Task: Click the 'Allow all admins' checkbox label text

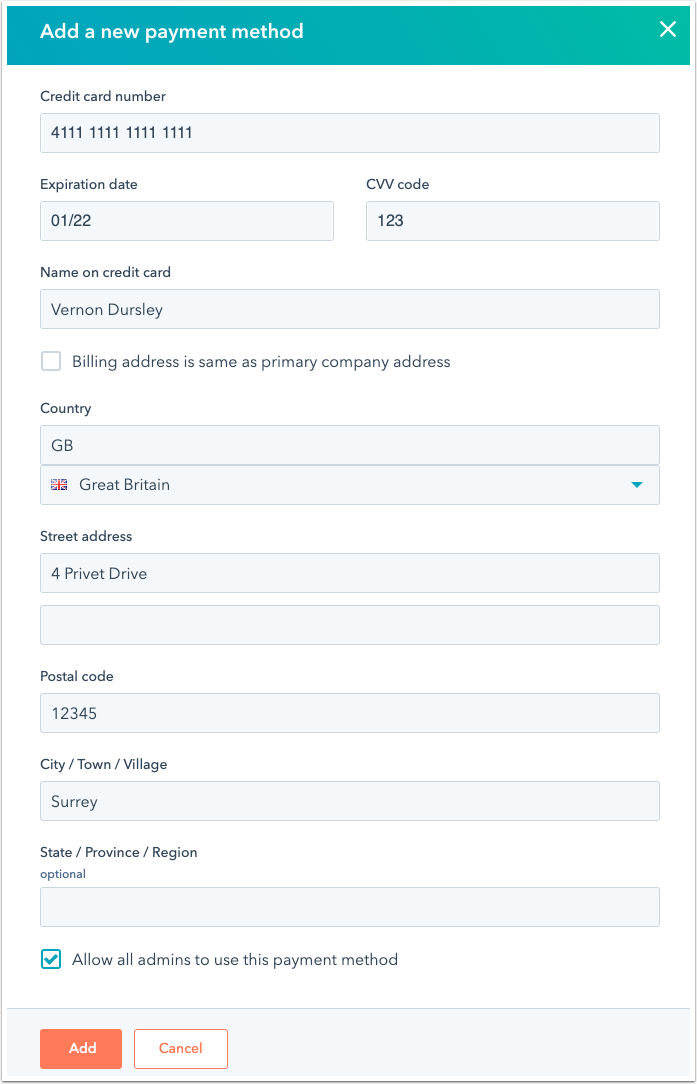Action: tap(235, 960)
